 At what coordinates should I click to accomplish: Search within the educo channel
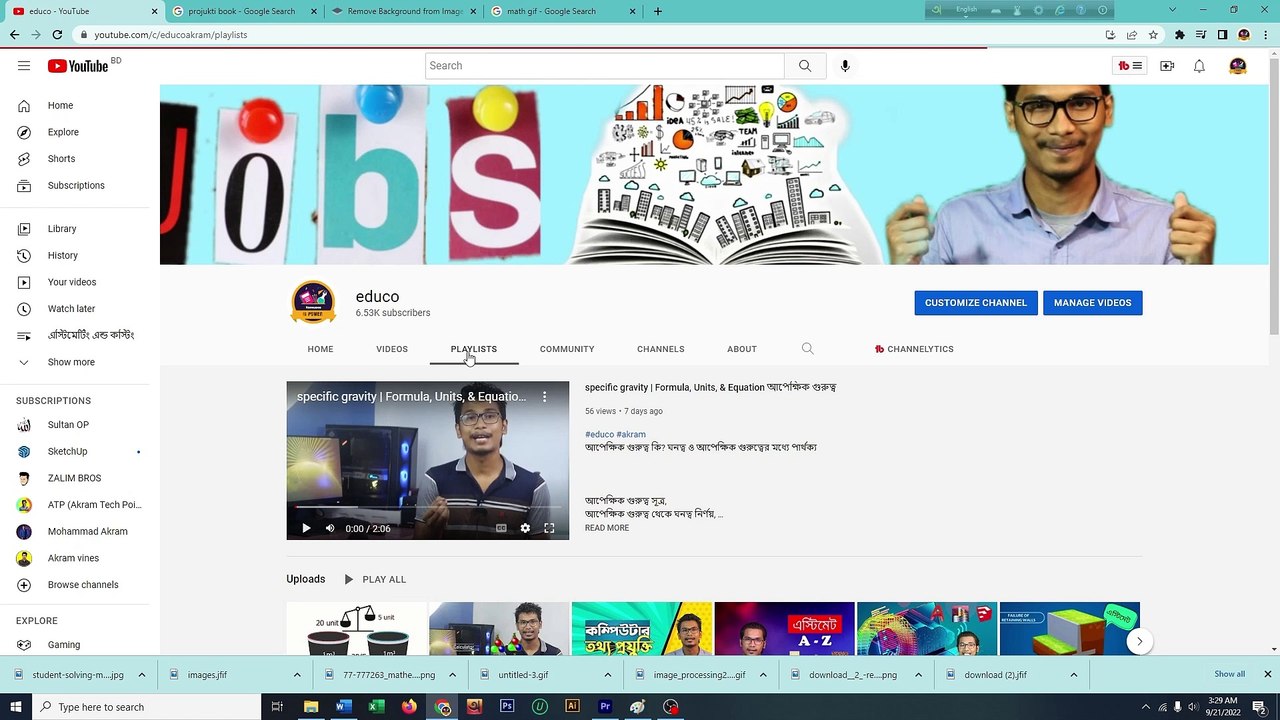808,349
